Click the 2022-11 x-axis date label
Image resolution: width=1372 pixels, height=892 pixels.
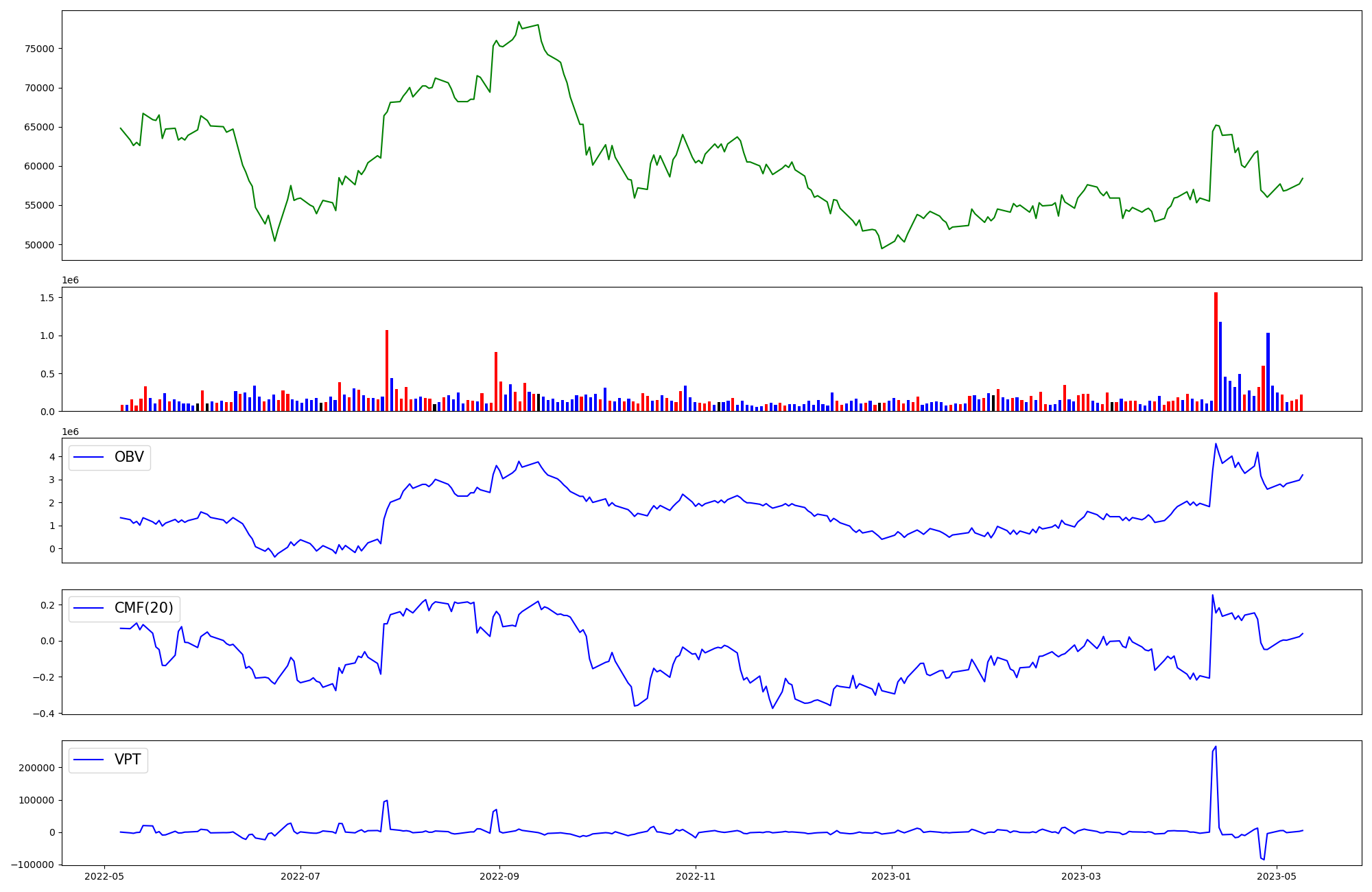[696, 876]
